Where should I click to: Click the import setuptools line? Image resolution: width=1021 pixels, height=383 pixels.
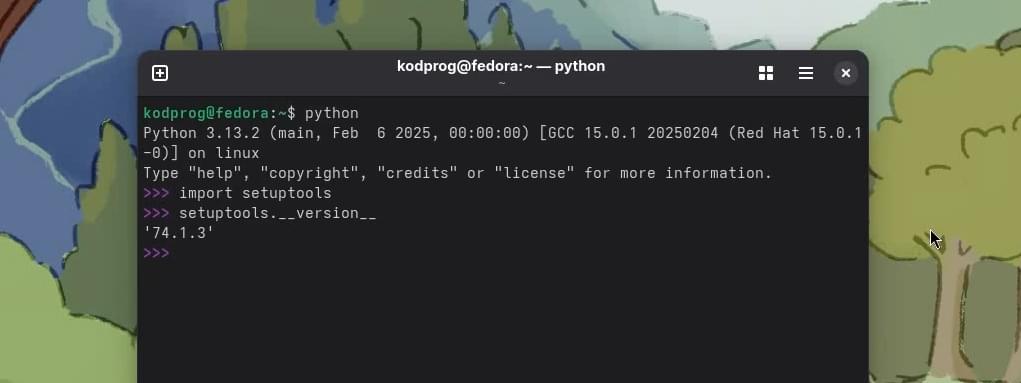coord(255,193)
